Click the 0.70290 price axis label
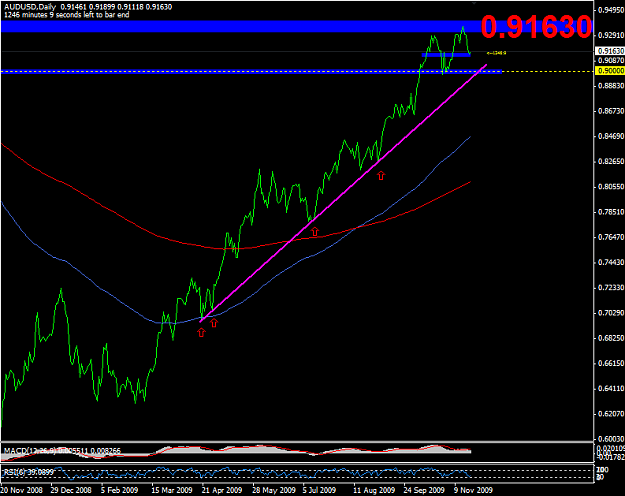The height and width of the screenshot is (496, 625). tap(611, 313)
